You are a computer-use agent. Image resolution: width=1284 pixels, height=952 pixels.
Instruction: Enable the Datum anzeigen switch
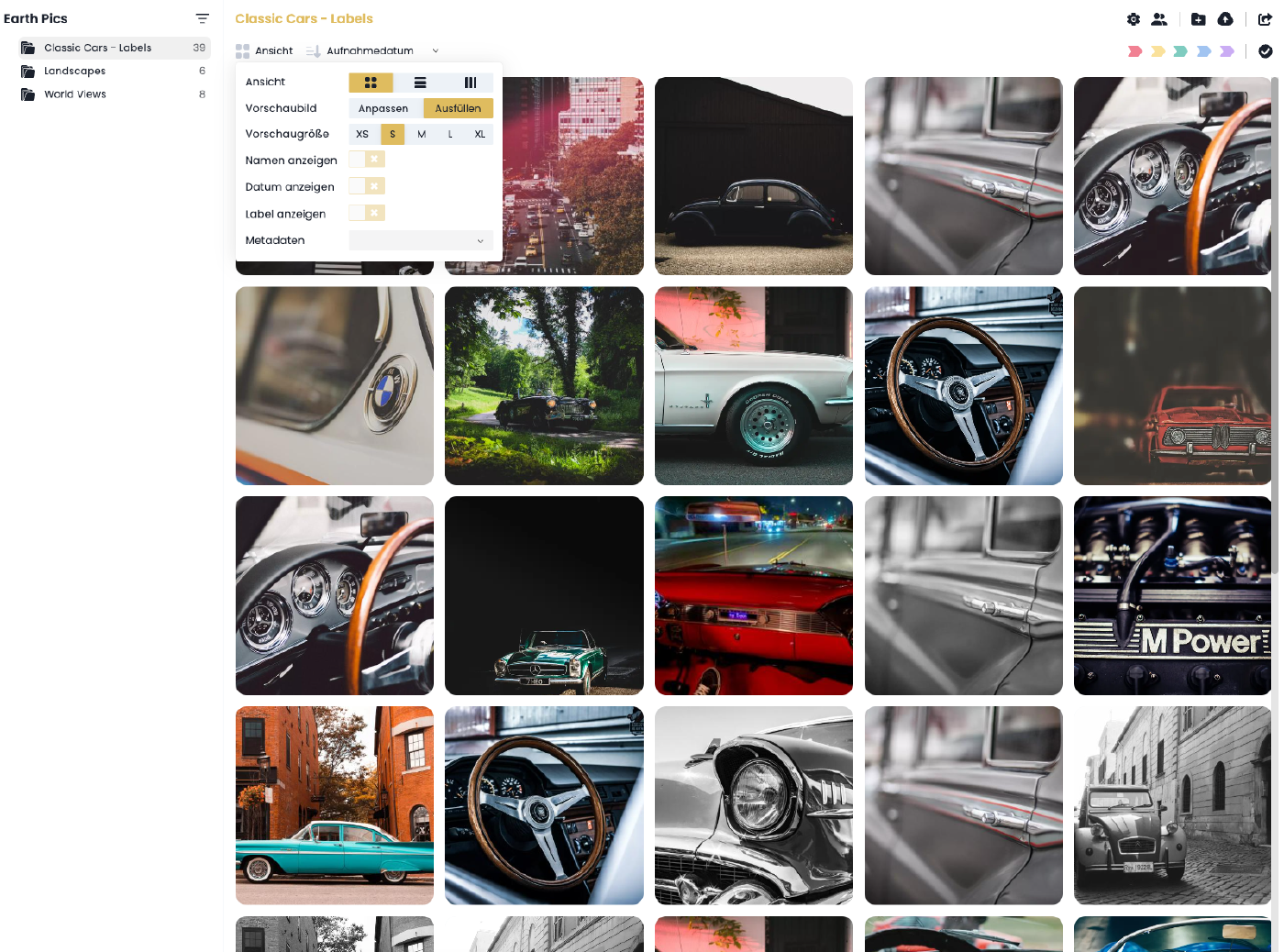tap(367, 186)
